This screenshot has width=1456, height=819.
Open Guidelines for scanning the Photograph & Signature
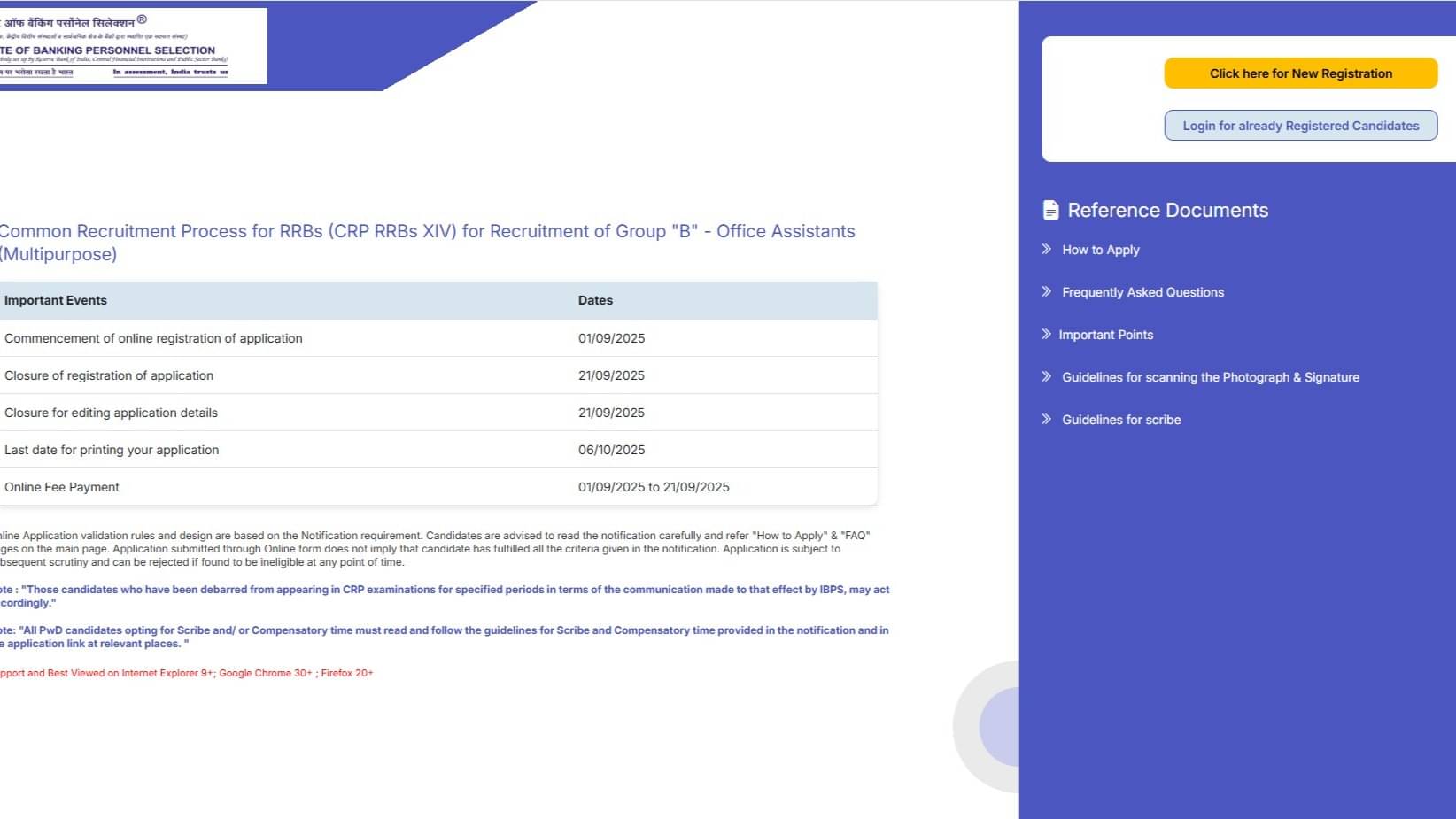pyautogui.click(x=1210, y=377)
